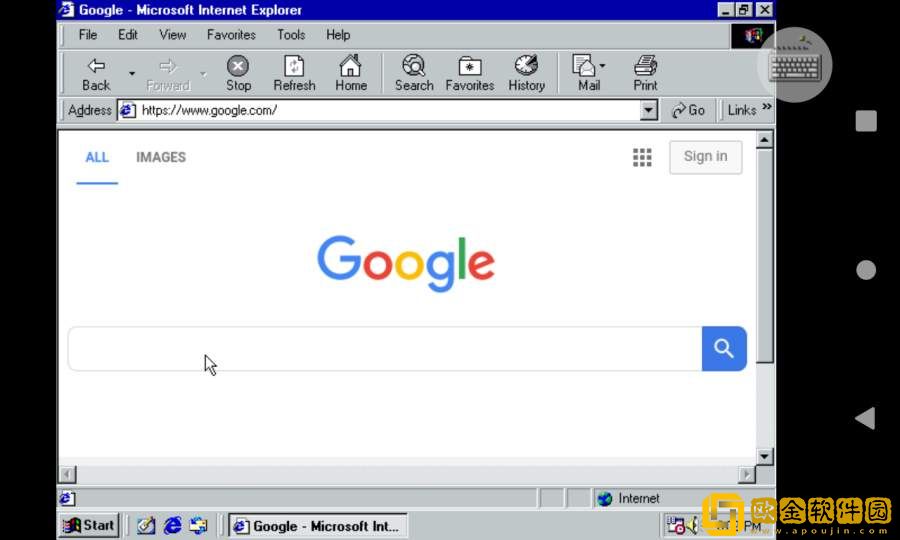Image resolution: width=900 pixels, height=540 pixels.
Task: Click the Links toolbar label
Action: 742,110
